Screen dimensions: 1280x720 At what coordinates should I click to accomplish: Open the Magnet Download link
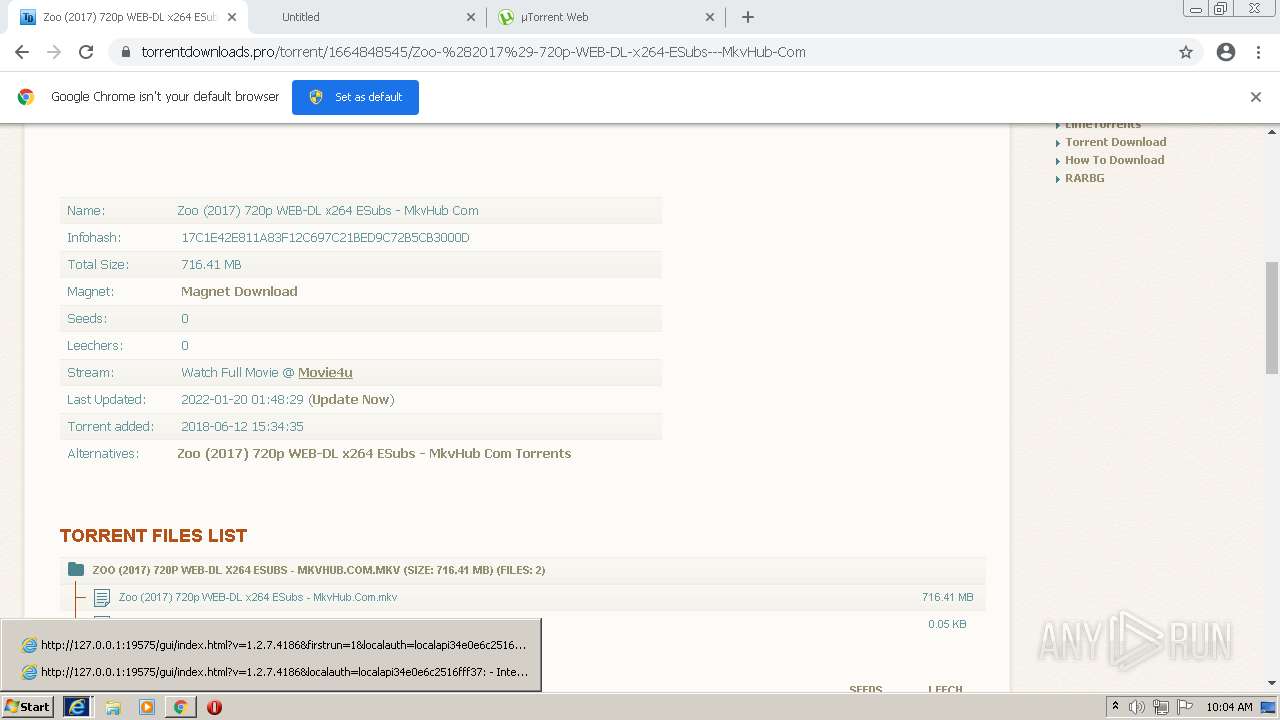[x=239, y=291]
